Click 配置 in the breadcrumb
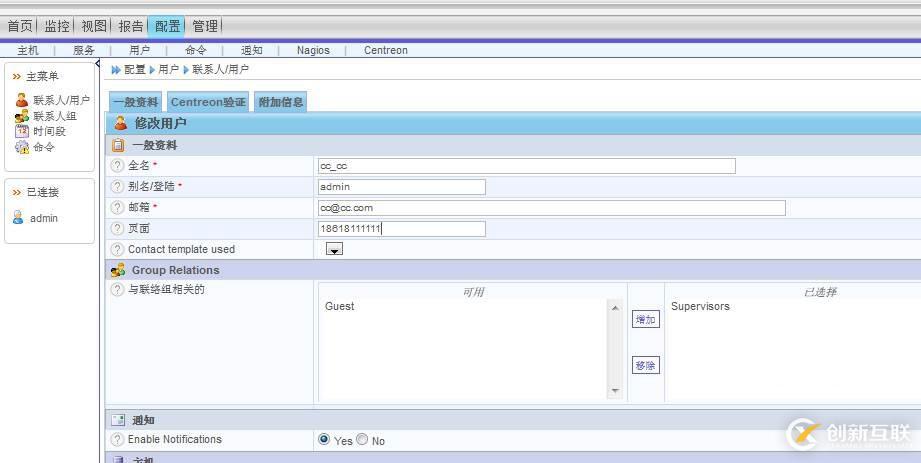The height and width of the screenshot is (463, 921). pyautogui.click(x=135, y=69)
